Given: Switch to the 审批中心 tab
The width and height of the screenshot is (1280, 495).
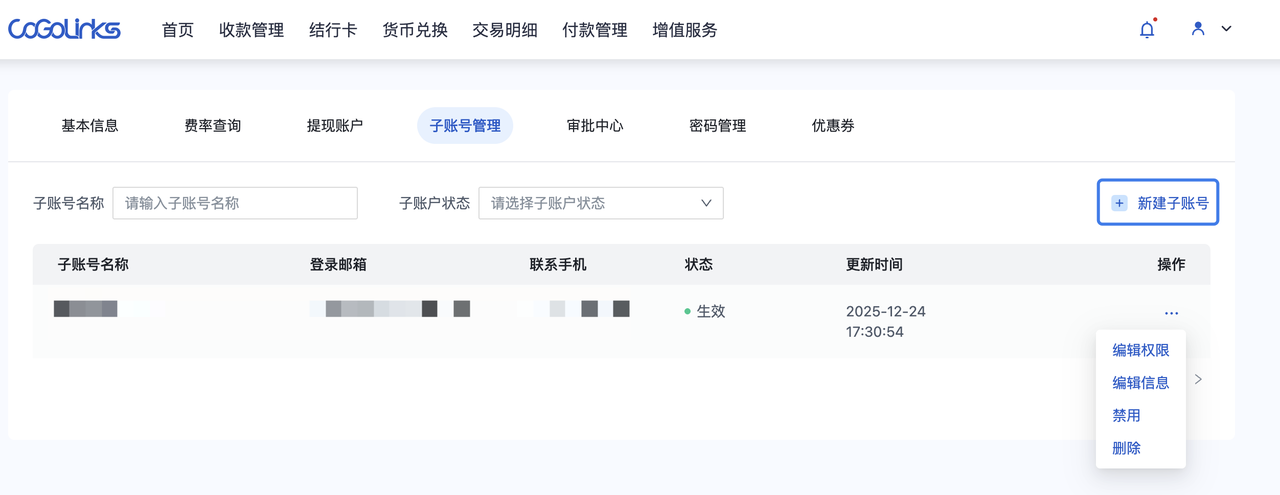Looking at the screenshot, I should pyautogui.click(x=595, y=126).
